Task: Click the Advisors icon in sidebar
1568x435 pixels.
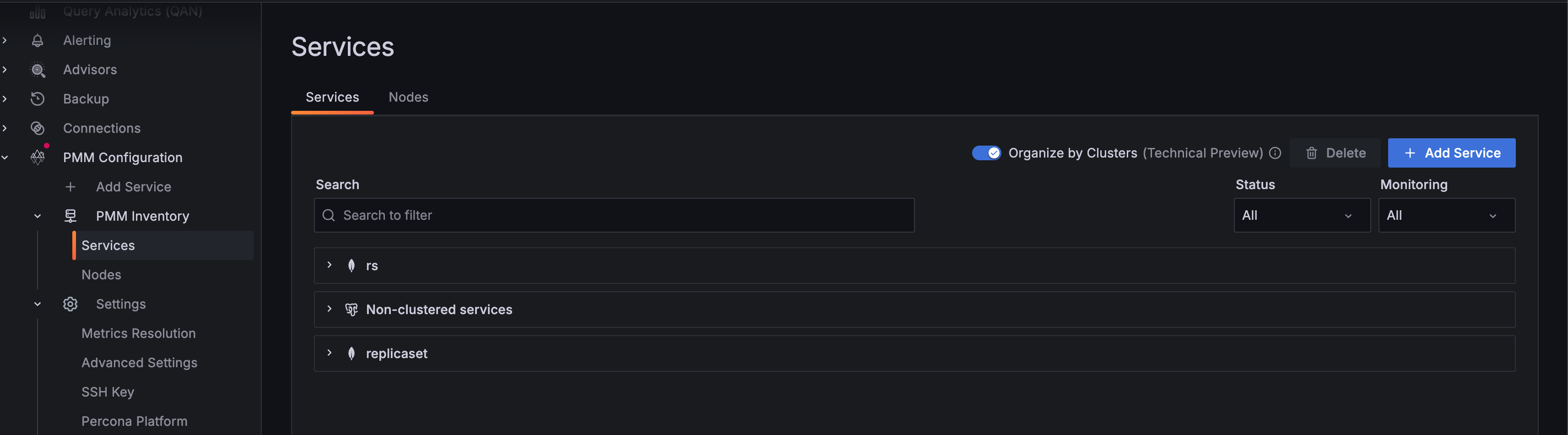Action: click(38, 70)
